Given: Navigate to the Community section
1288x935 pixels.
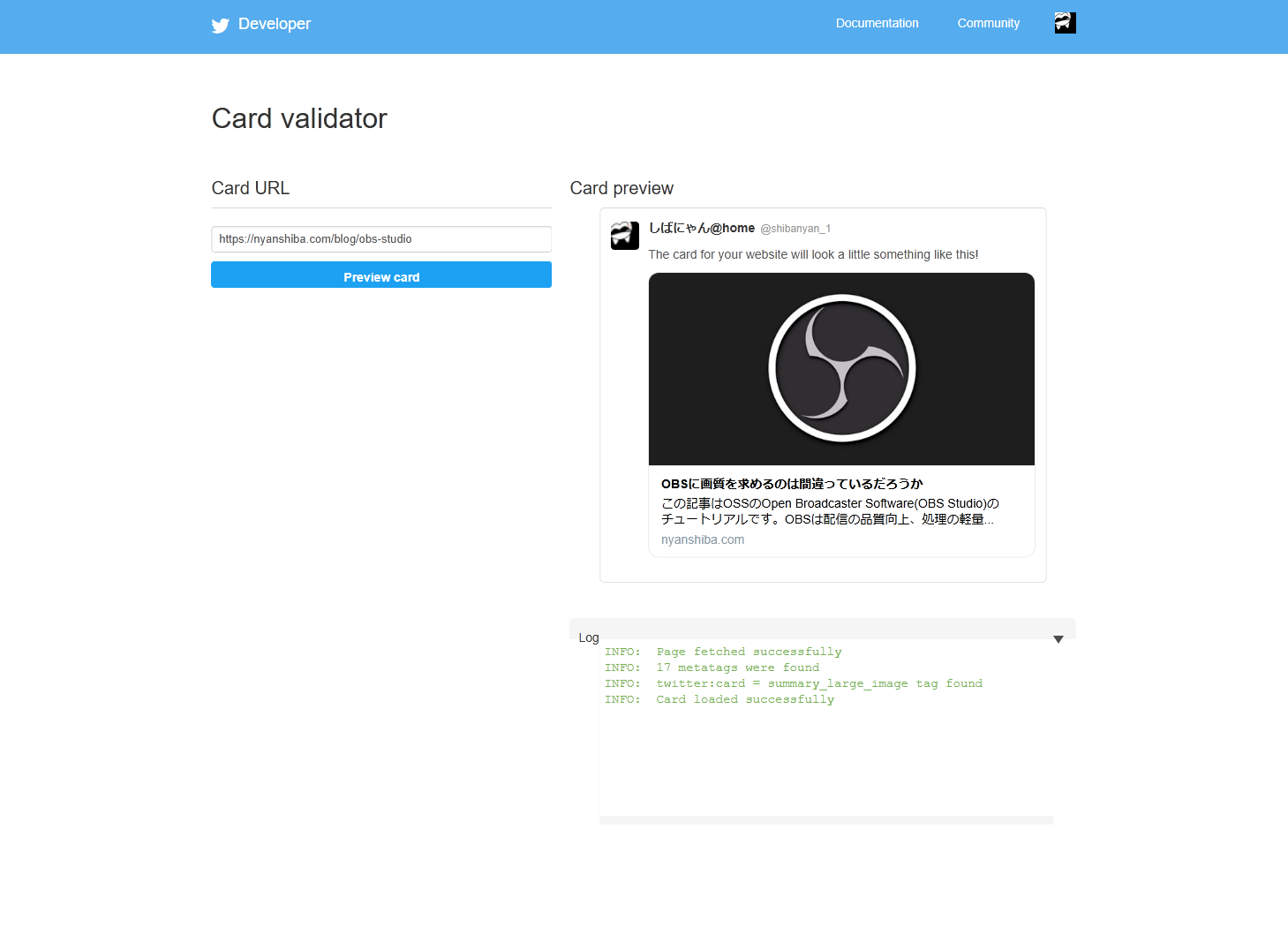Looking at the screenshot, I should pyautogui.click(x=988, y=23).
